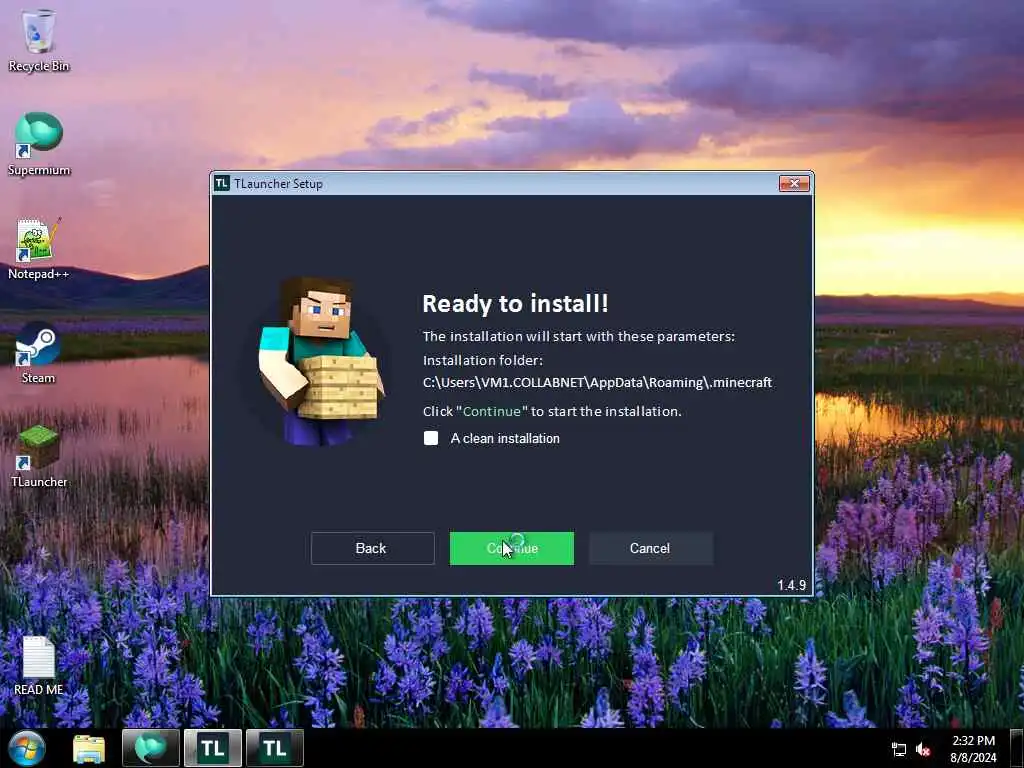Switch to Supermium in the taskbar
Image resolution: width=1024 pixels, height=768 pixels.
[150, 748]
